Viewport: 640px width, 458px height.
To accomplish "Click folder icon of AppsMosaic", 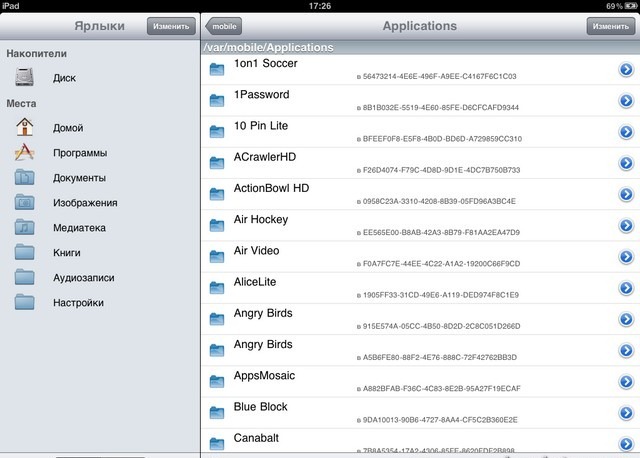I will [x=217, y=382].
